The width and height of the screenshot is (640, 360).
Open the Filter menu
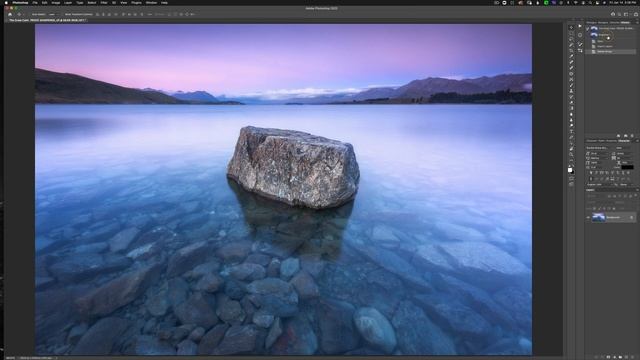click(104, 2)
